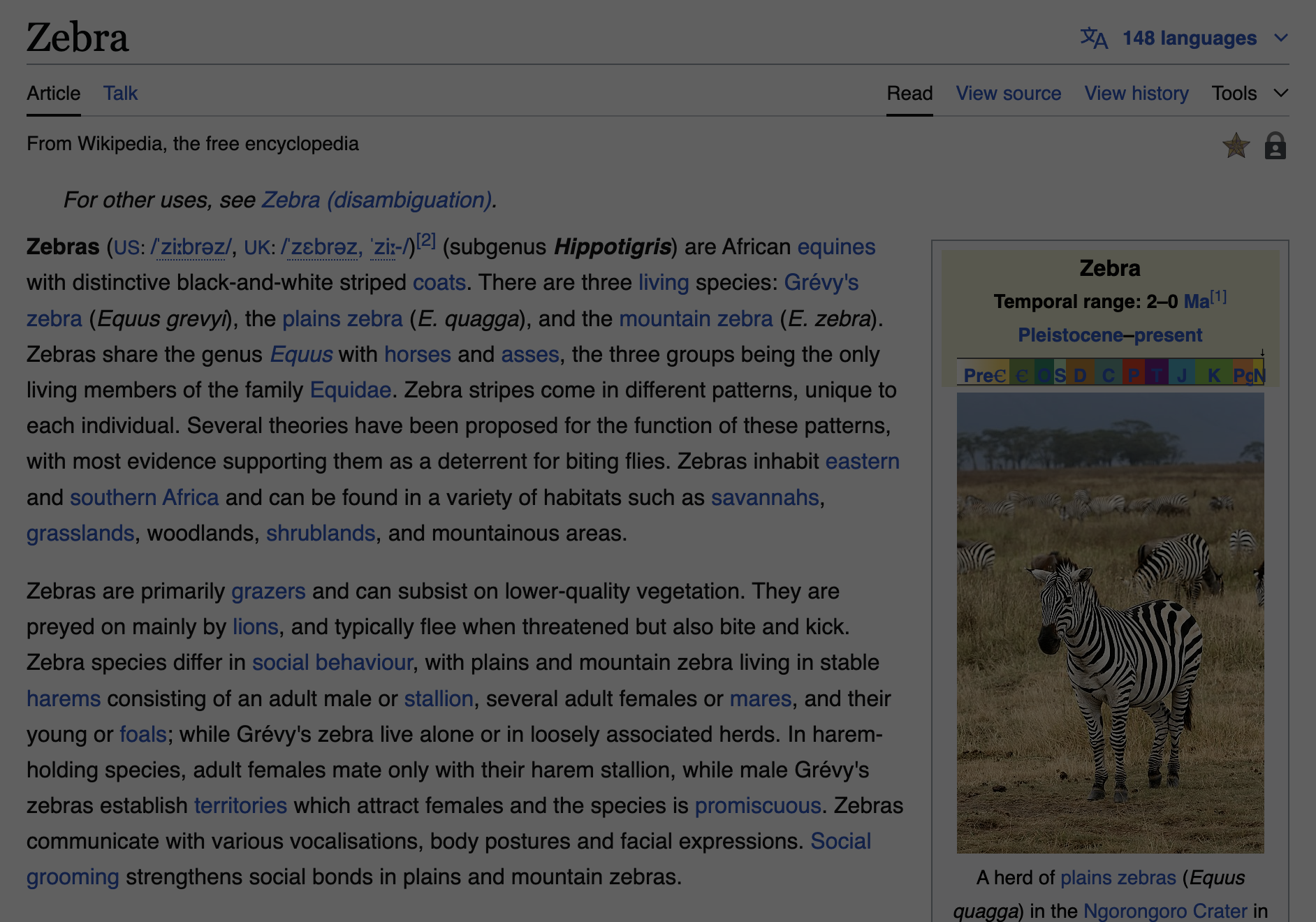The width and height of the screenshot is (1316, 922).
Task: Open the equines link
Action: (x=836, y=247)
